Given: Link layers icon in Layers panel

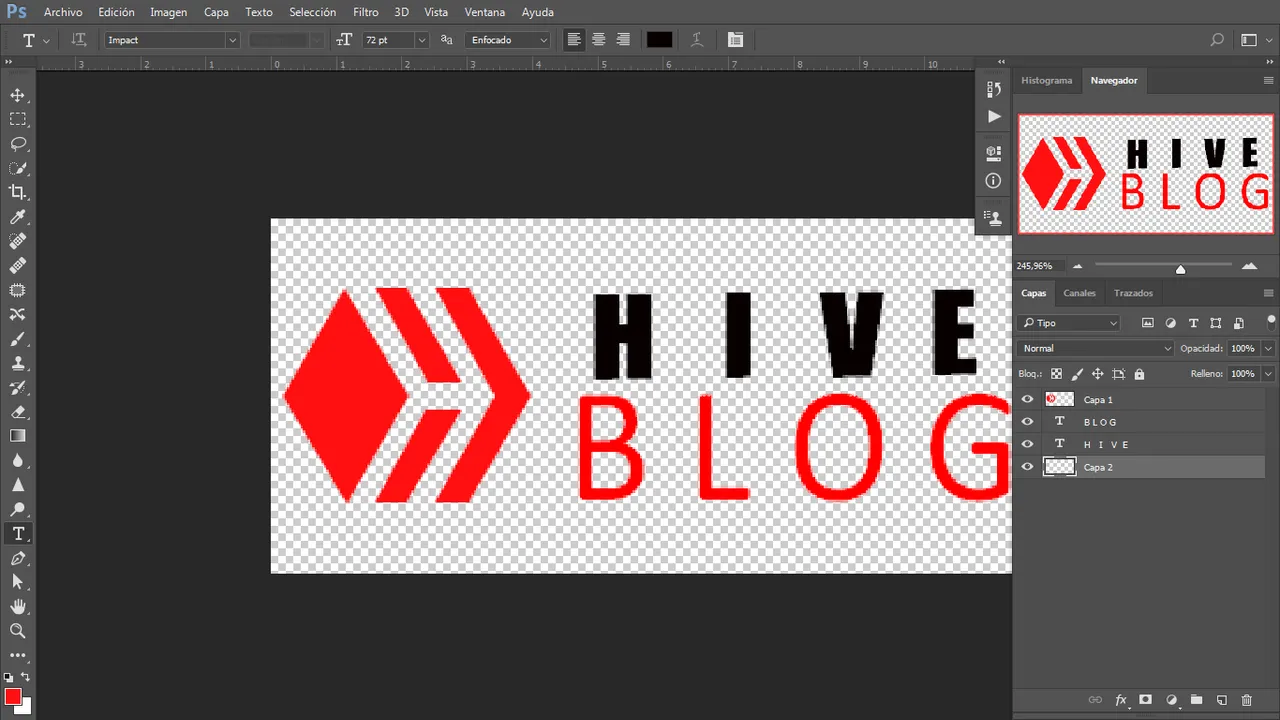Looking at the screenshot, I should 1095,700.
